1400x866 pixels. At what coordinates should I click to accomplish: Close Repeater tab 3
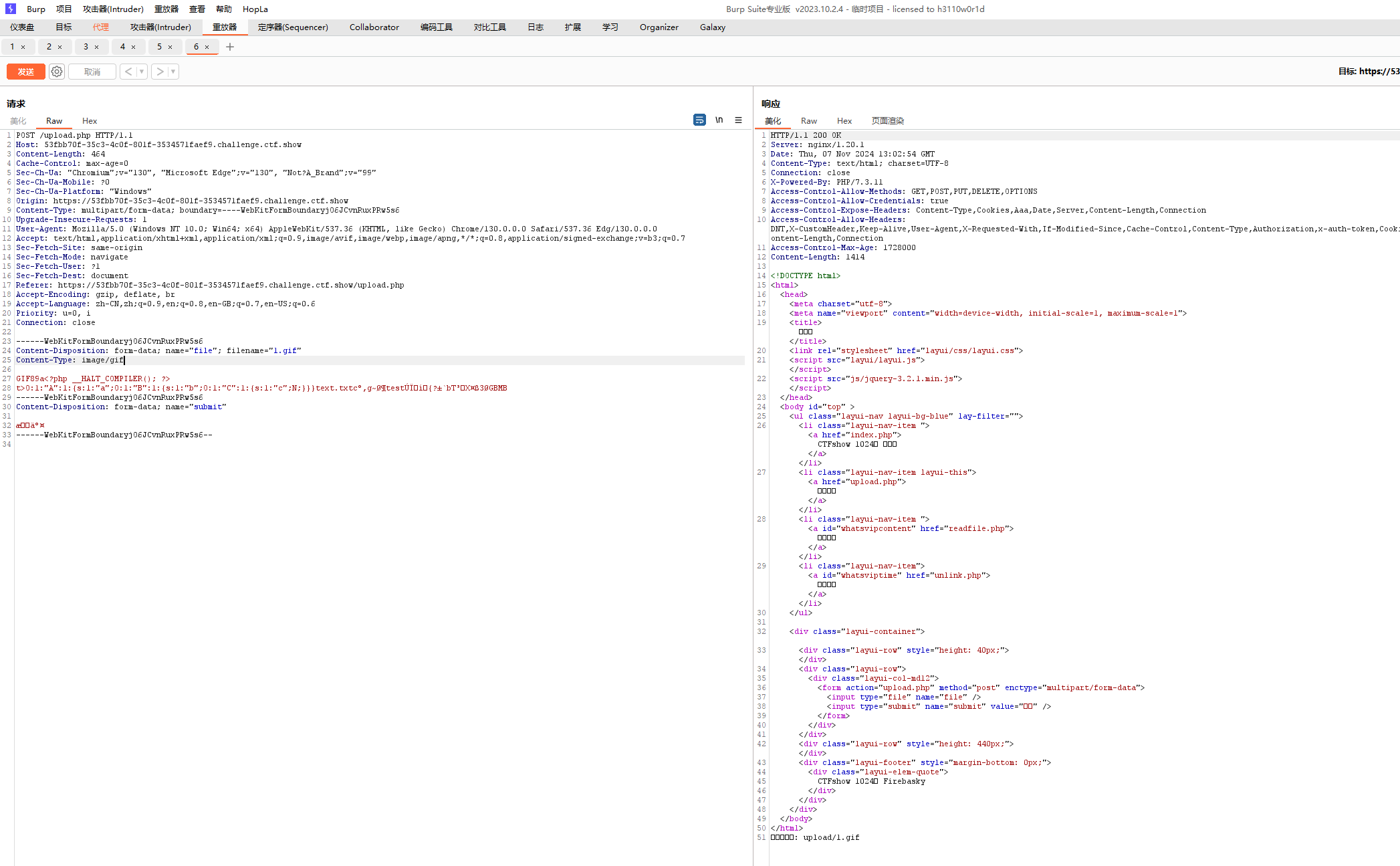[96, 47]
